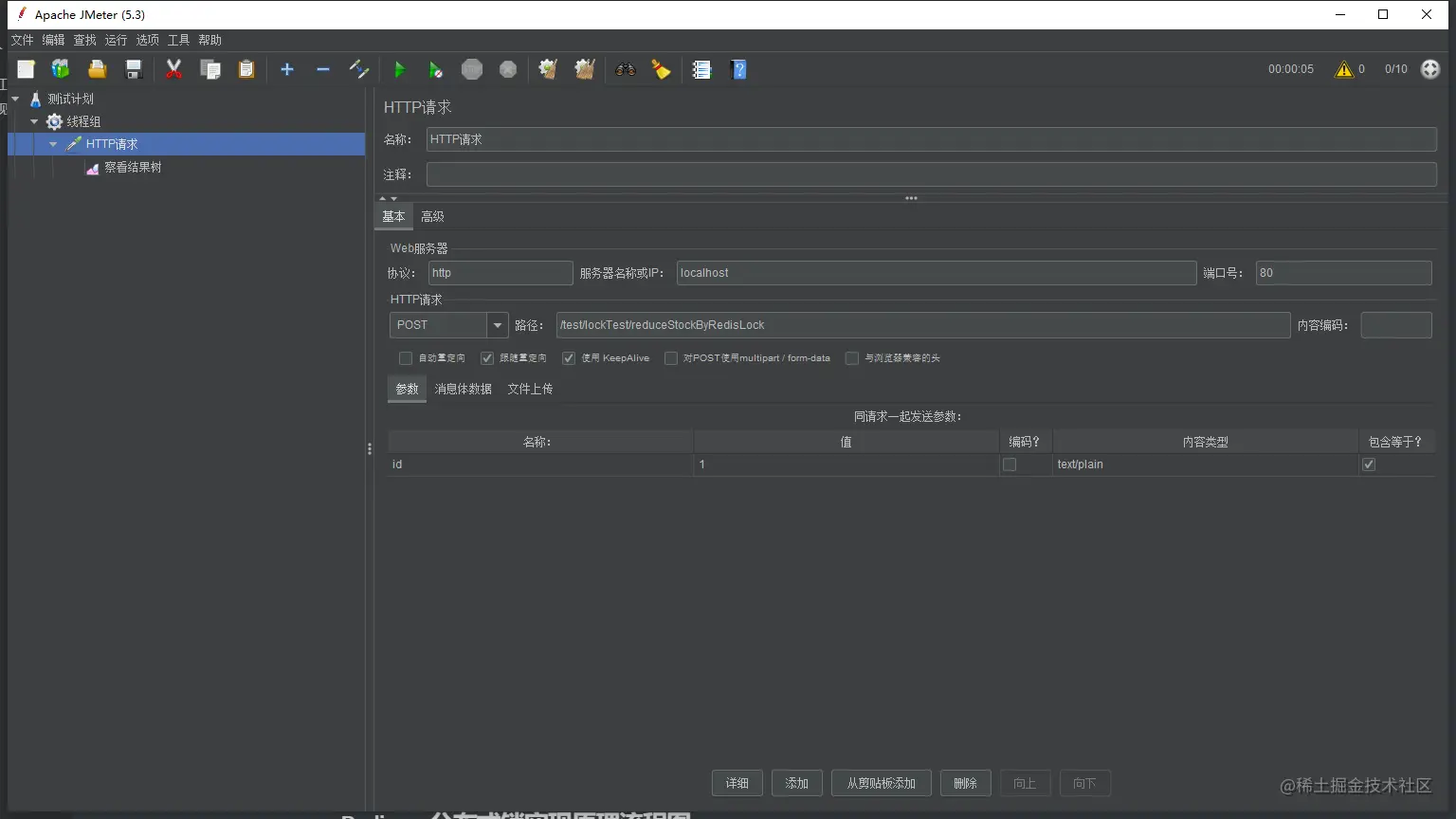Enable multipart / form-data for POST checkbox
The image size is (1456, 819).
(x=671, y=358)
